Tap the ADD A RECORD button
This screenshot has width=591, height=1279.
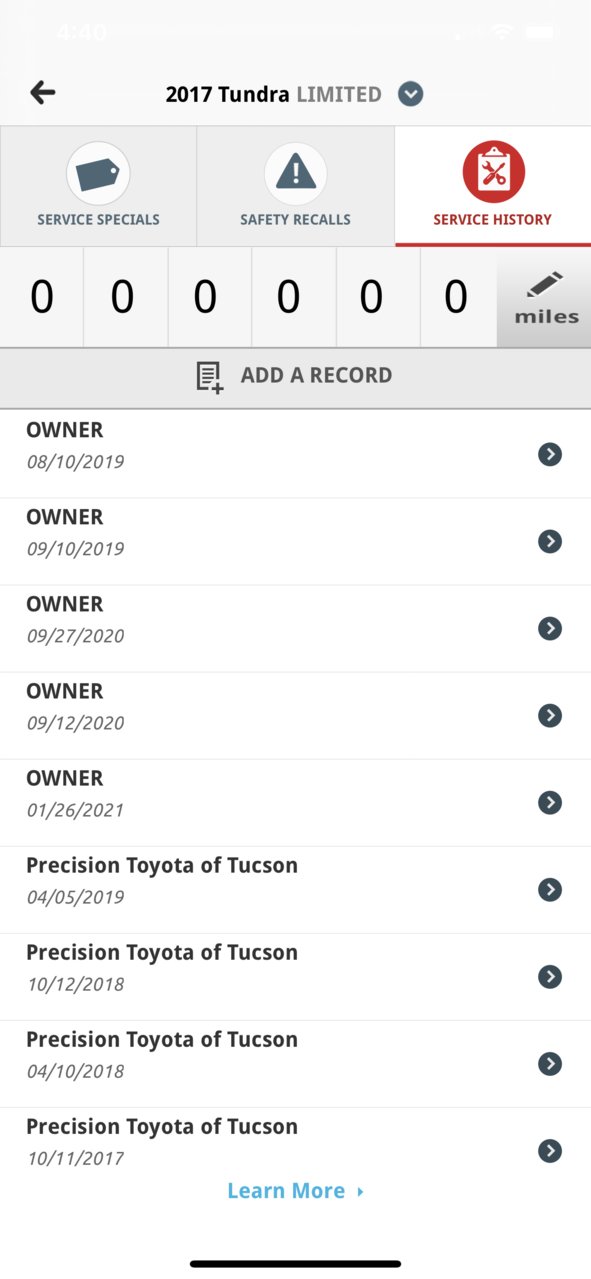295,377
